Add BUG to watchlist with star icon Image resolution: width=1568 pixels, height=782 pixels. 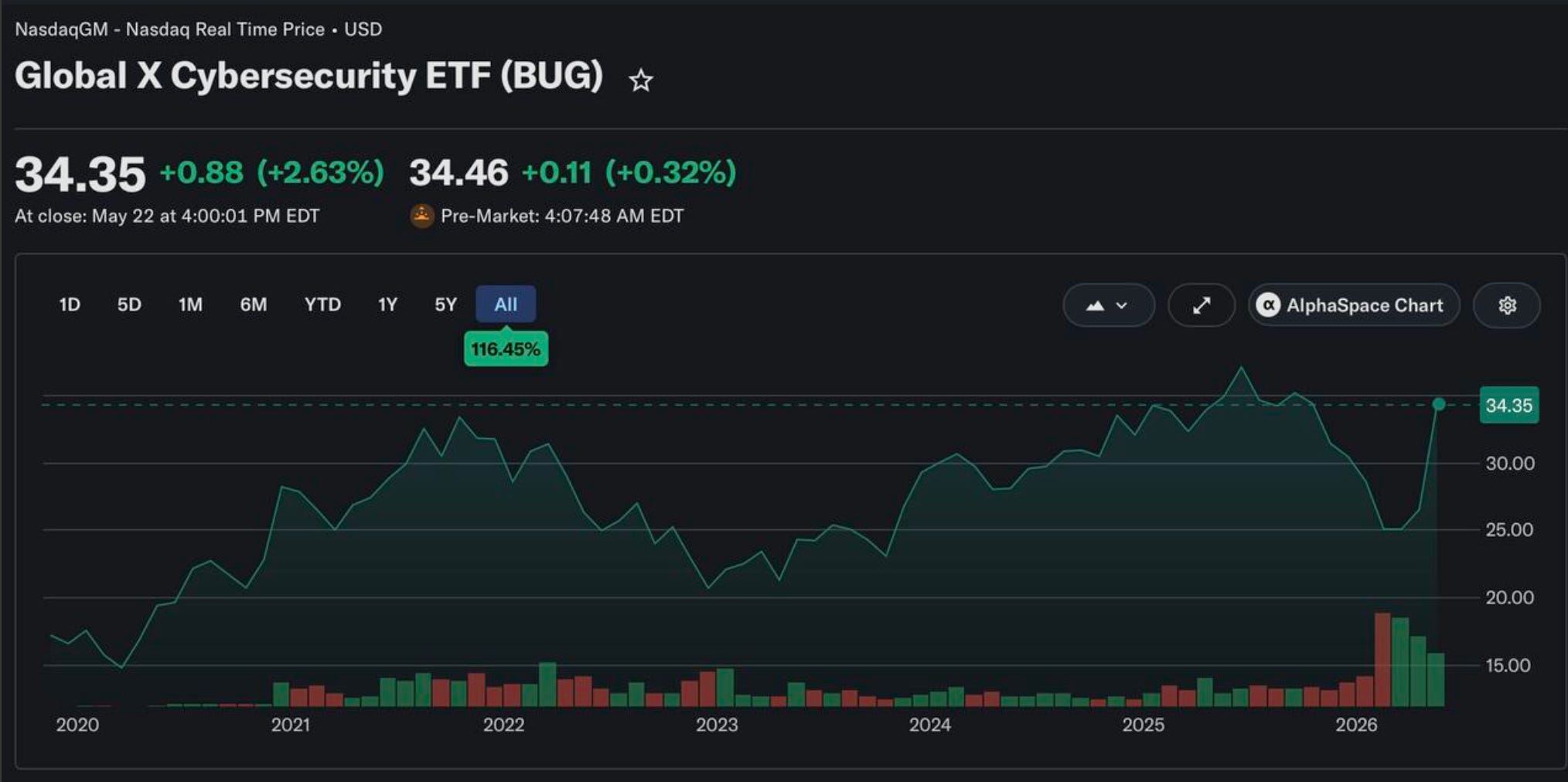pyautogui.click(x=640, y=80)
